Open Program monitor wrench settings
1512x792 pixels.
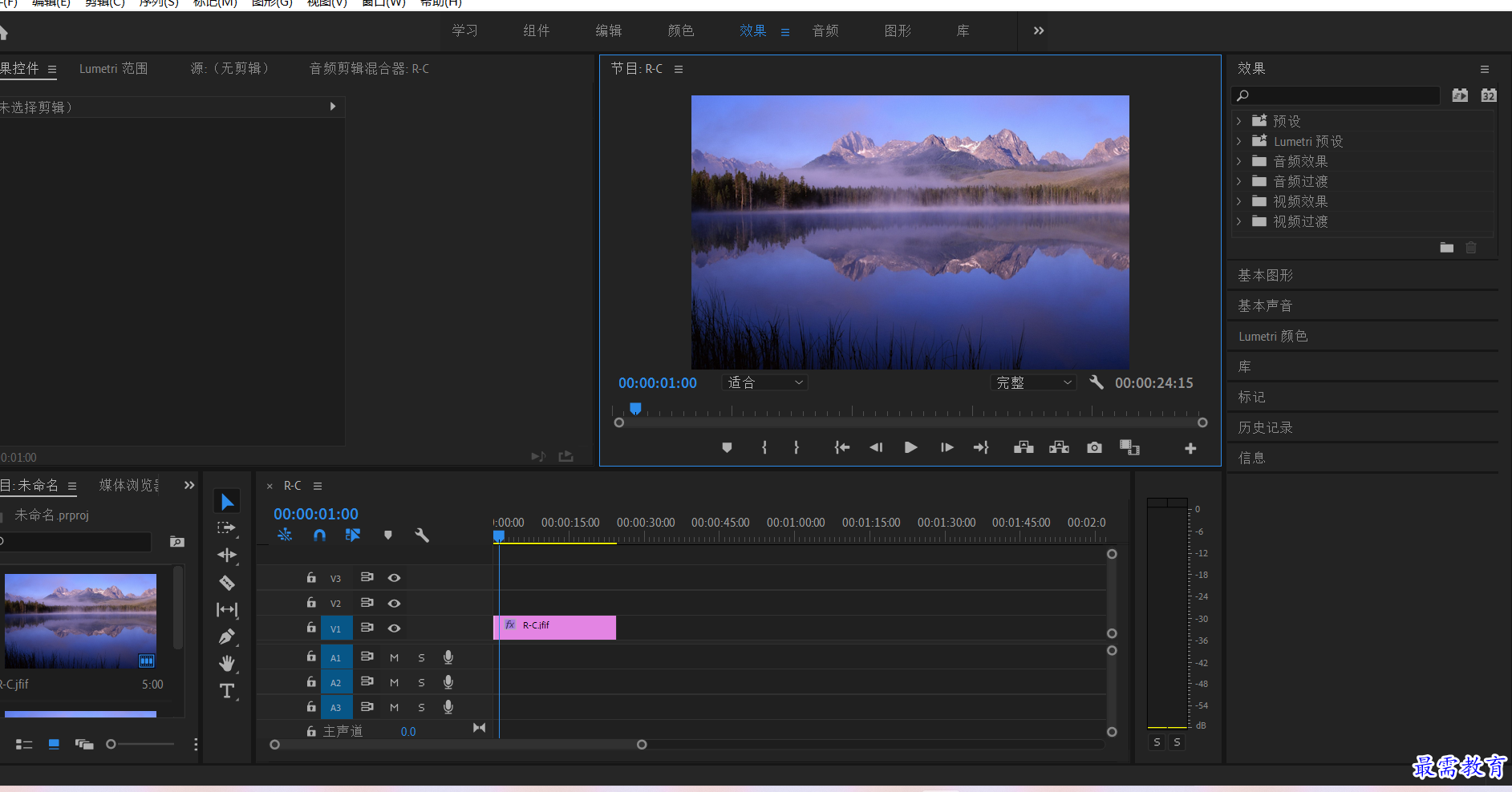[1096, 382]
